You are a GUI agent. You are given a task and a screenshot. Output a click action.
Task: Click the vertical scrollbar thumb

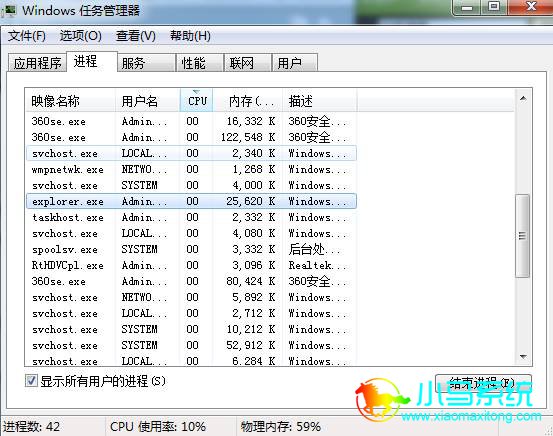[x=523, y=236]
